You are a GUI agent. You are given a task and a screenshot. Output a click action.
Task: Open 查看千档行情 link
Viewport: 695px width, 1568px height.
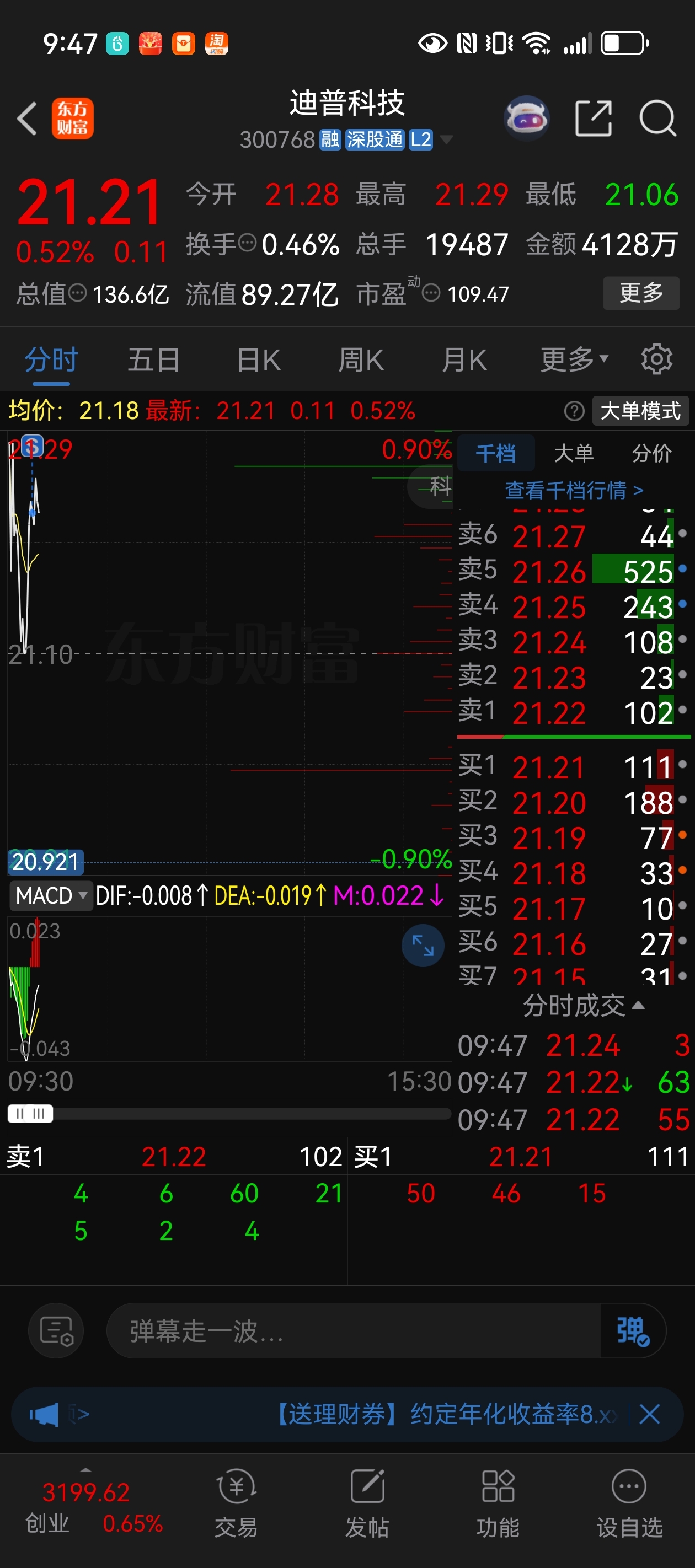574,490
